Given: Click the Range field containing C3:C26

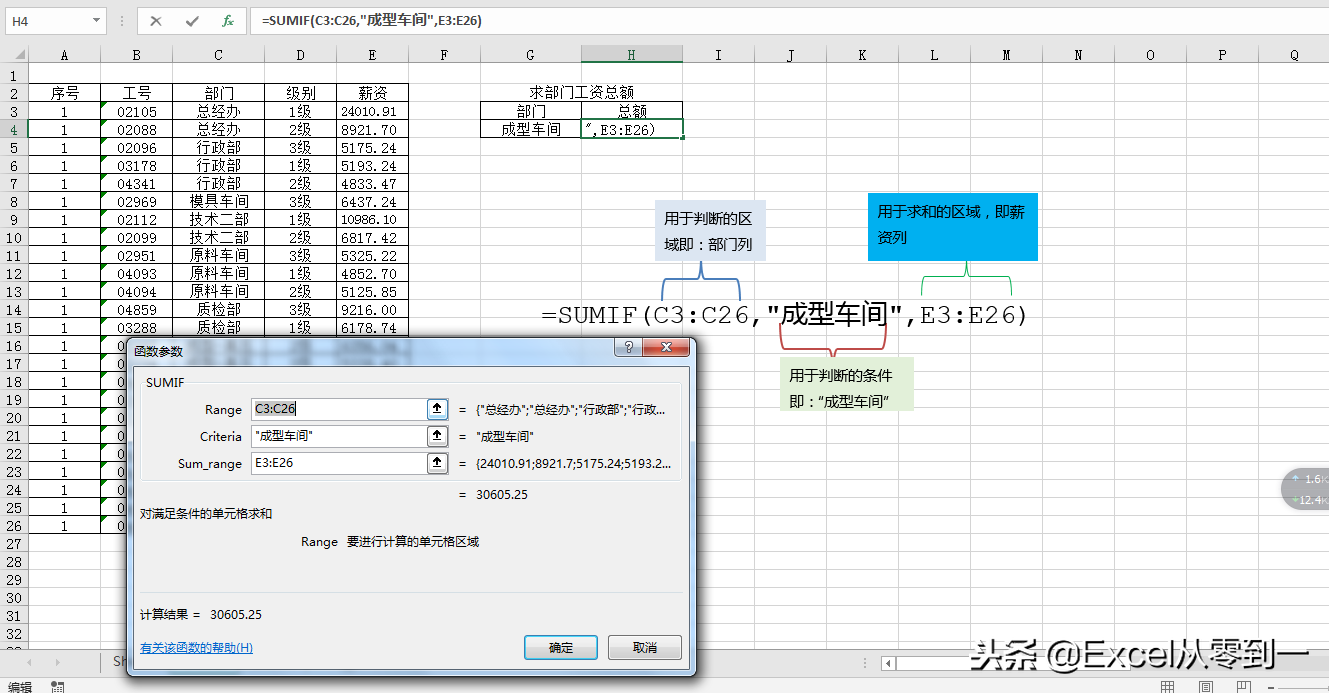Looking at the screenshot, I should point(339,409).
